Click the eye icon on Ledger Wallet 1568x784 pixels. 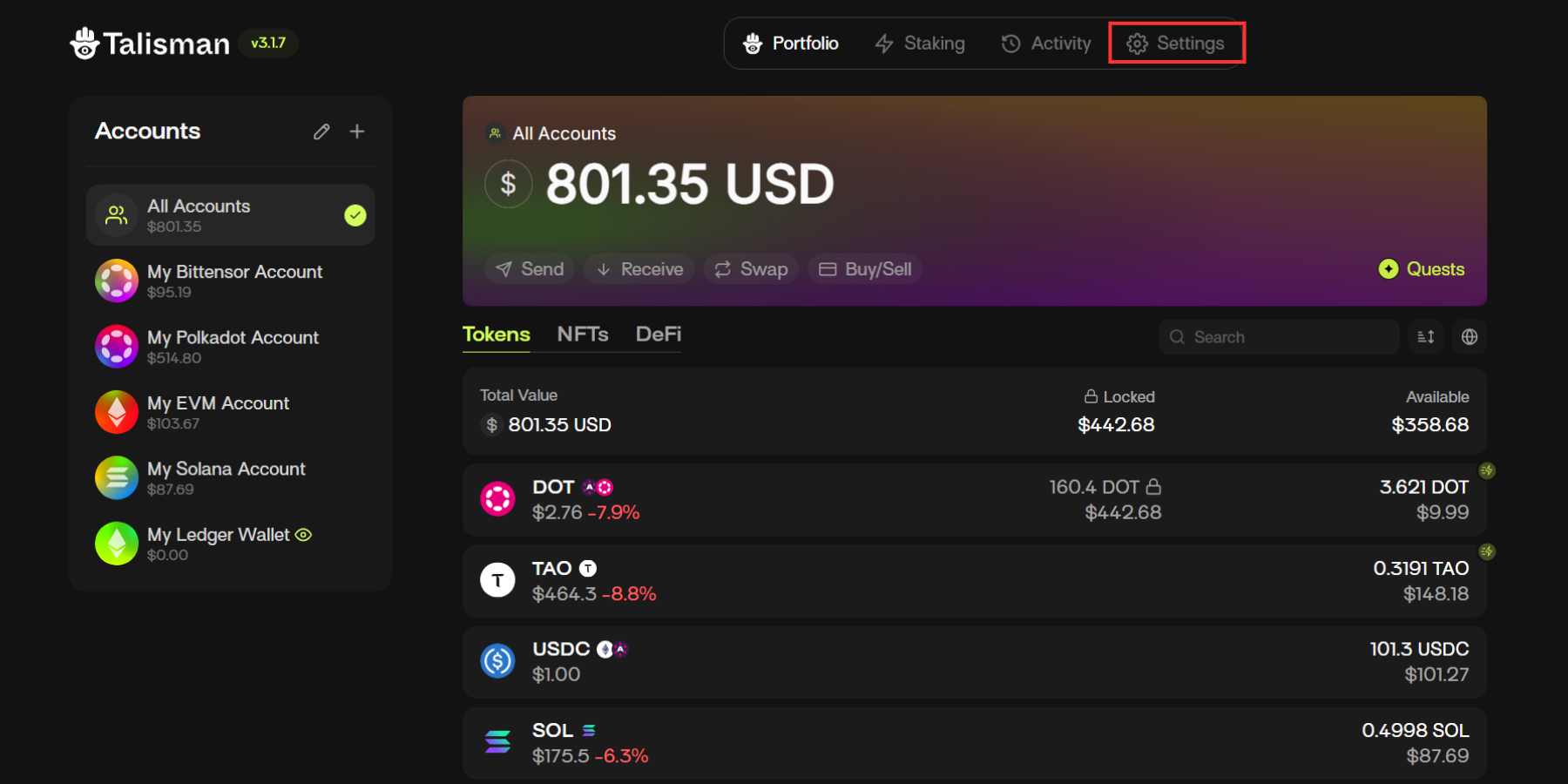303,535
